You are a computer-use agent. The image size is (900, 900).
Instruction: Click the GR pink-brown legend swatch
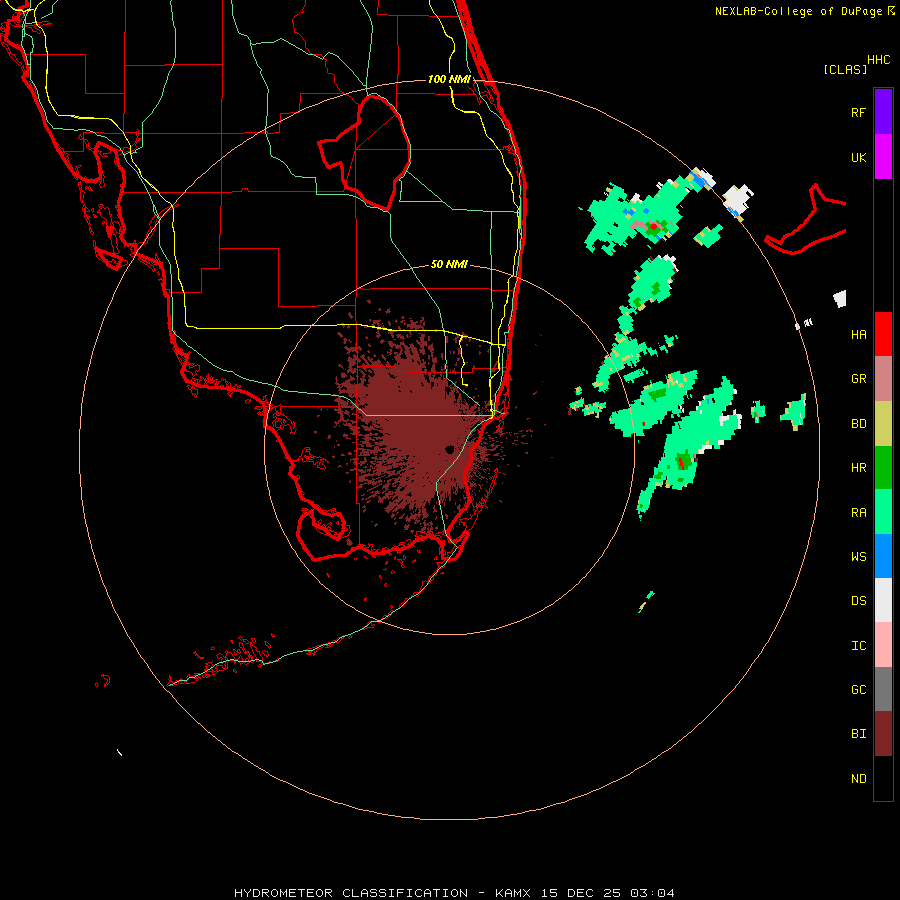tap(883, 379)
